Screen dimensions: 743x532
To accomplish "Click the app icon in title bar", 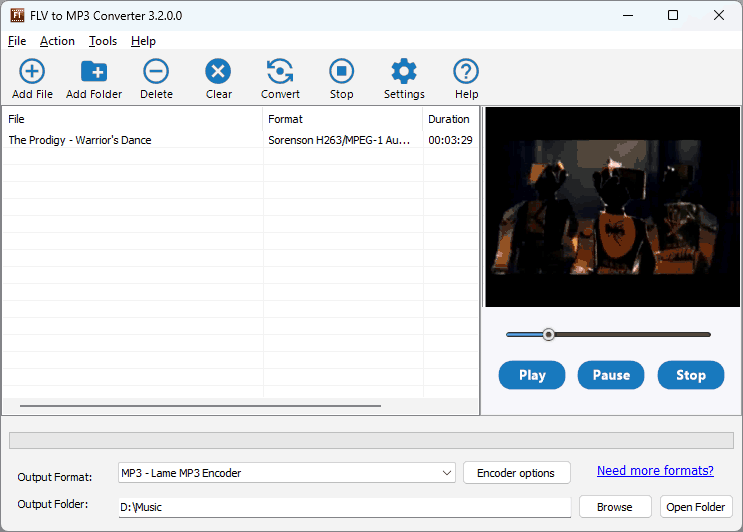I will (17, 15).
